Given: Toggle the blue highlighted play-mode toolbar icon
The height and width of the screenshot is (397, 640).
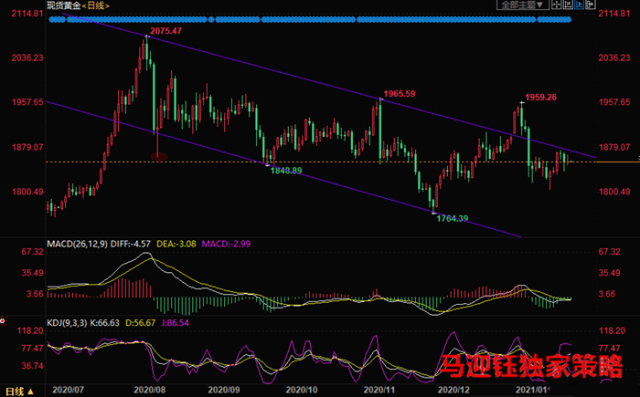Looking at the screenshot, I should point(579,4).
